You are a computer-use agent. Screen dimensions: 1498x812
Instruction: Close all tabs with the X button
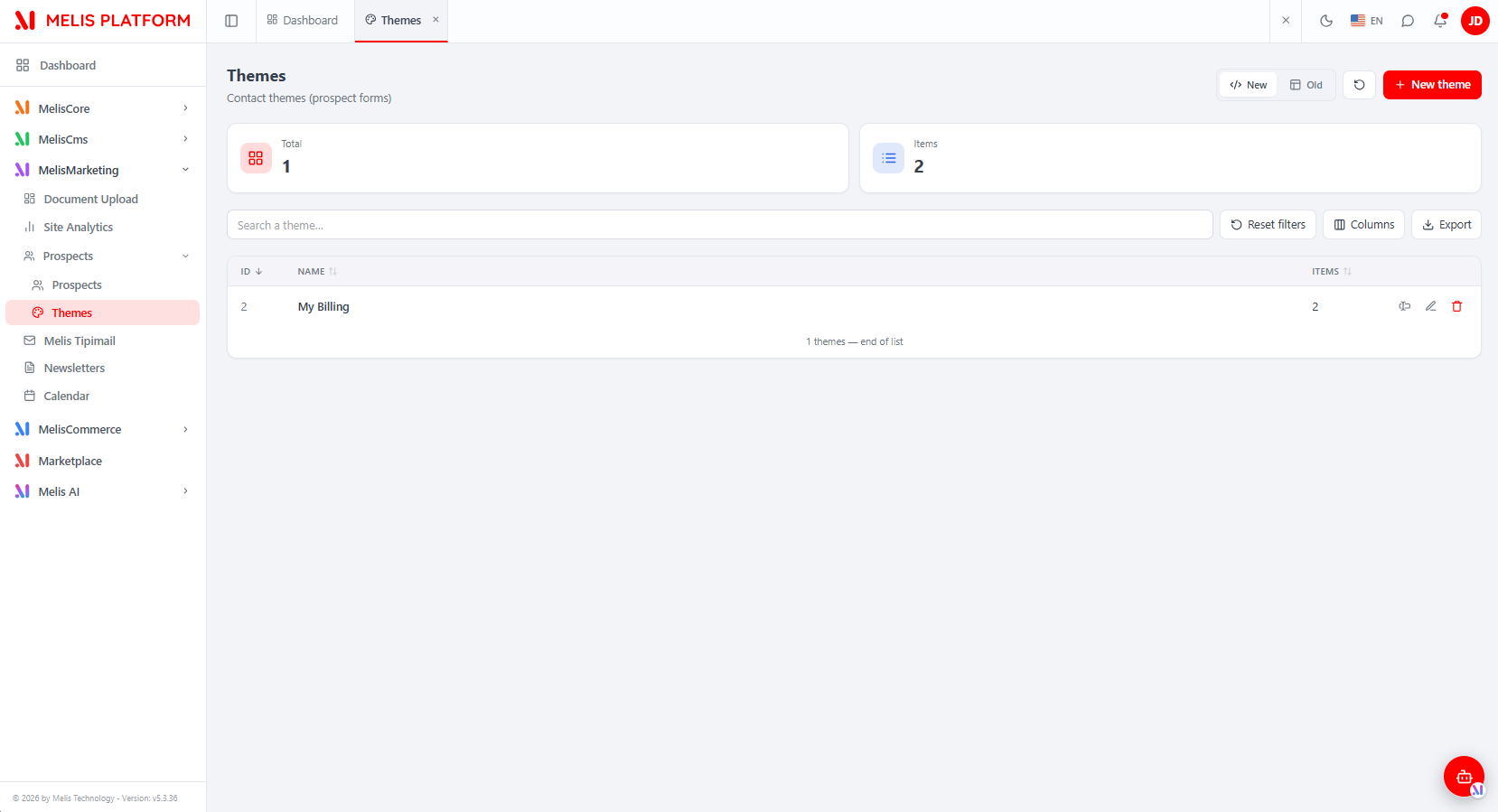point(1286,20)
